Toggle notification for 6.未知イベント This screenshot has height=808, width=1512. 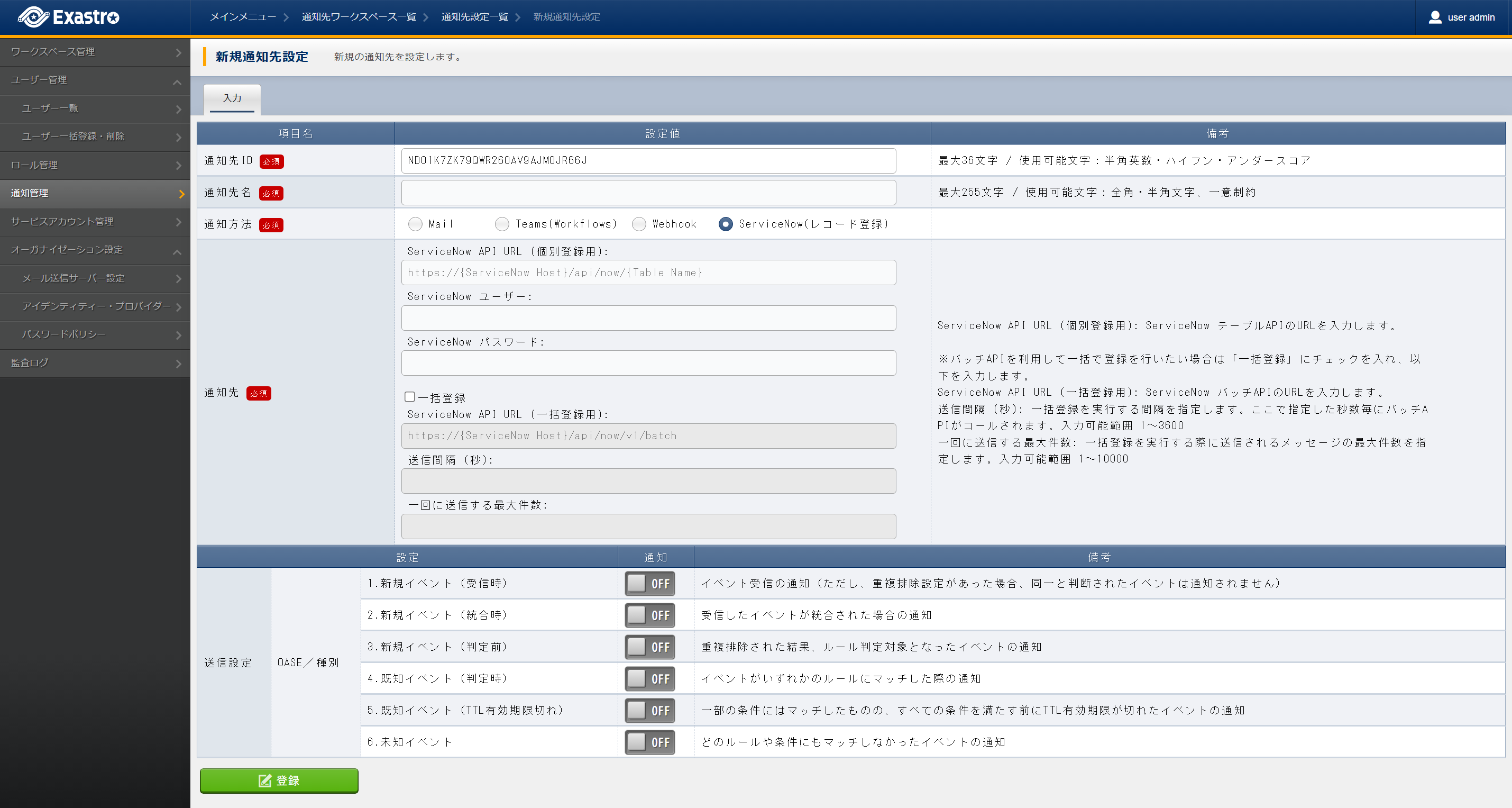(649, 742)
